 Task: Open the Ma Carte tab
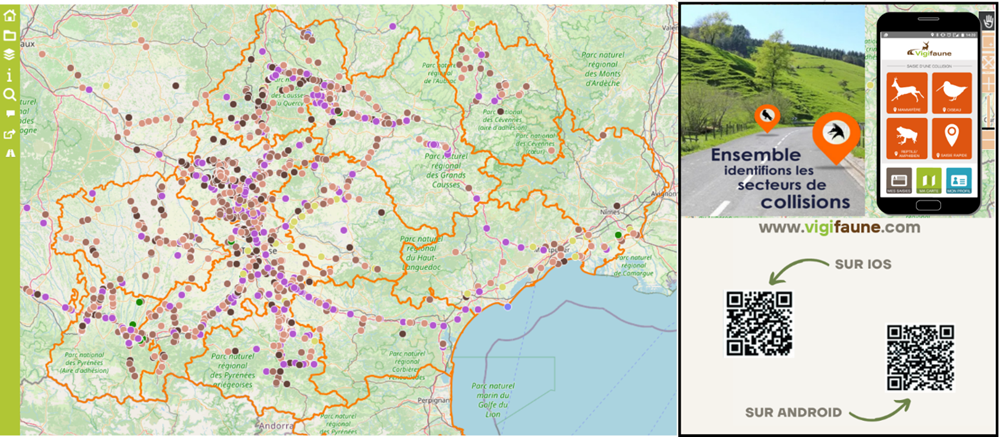point(928,180)
